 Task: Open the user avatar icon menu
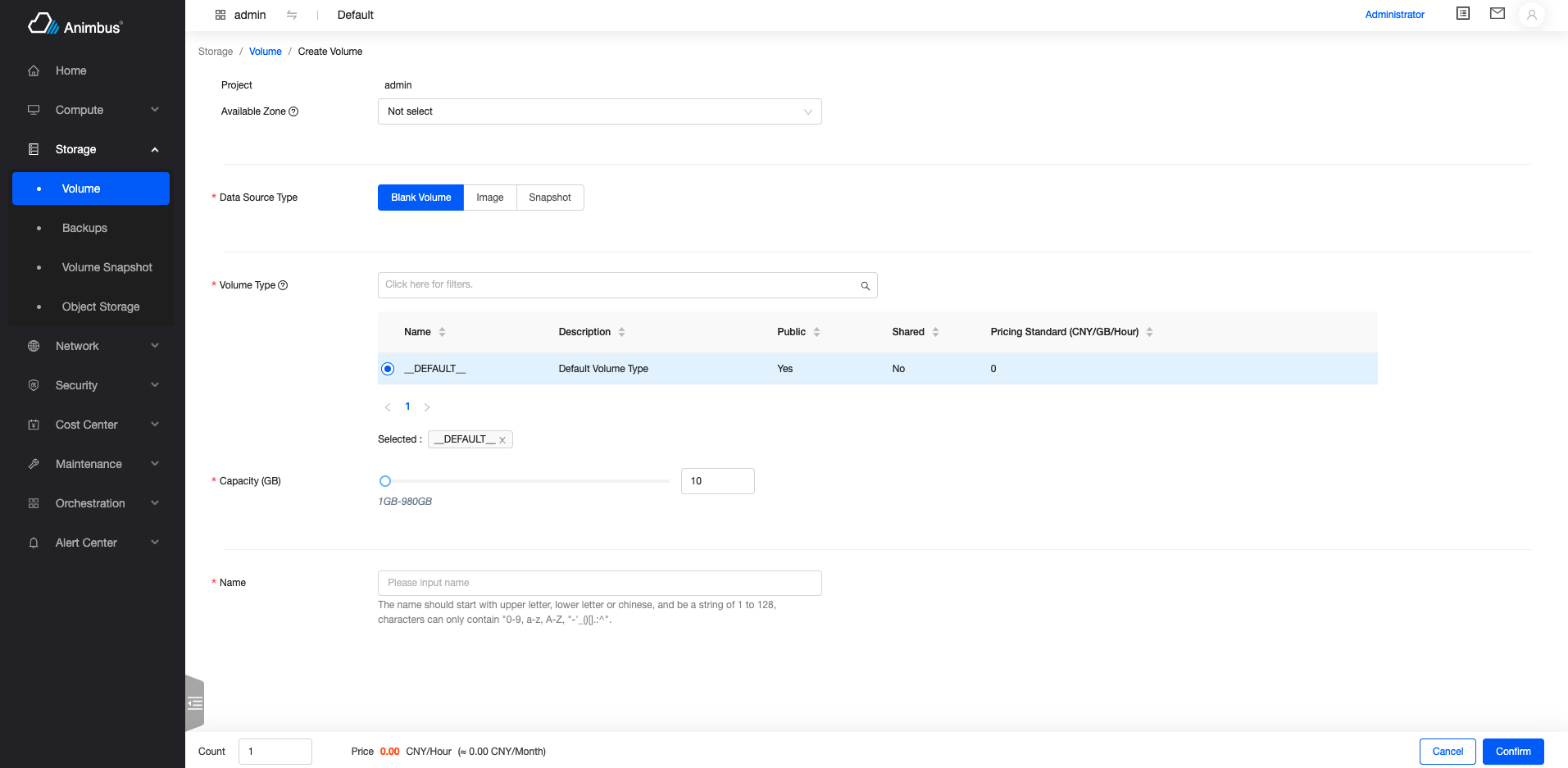point(1531,15)
